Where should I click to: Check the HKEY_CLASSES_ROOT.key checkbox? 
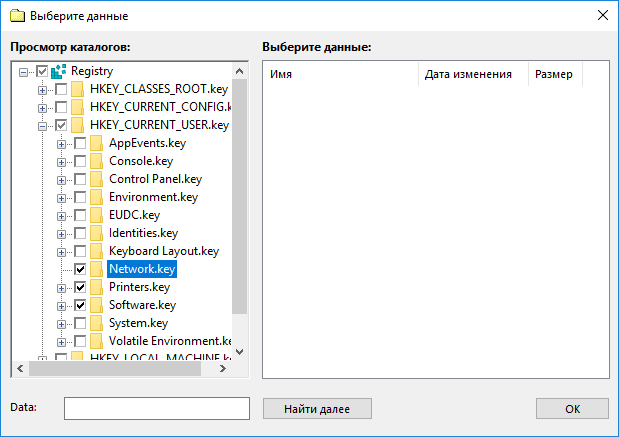61,90
